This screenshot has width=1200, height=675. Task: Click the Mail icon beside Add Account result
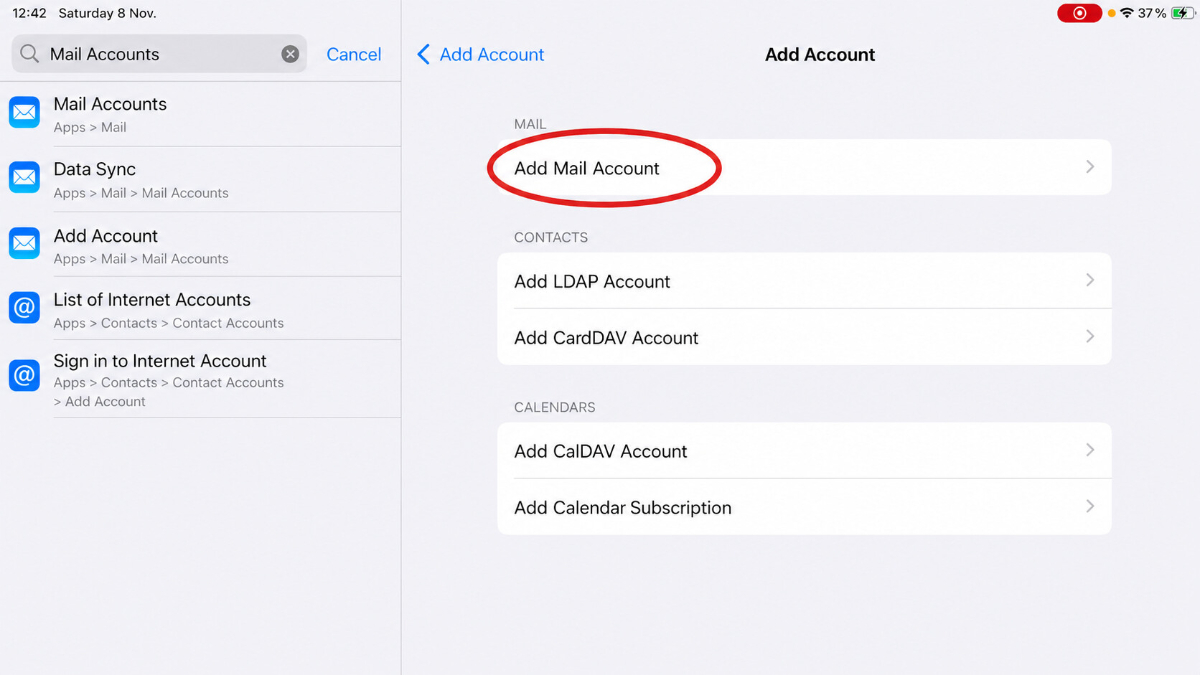24,243
